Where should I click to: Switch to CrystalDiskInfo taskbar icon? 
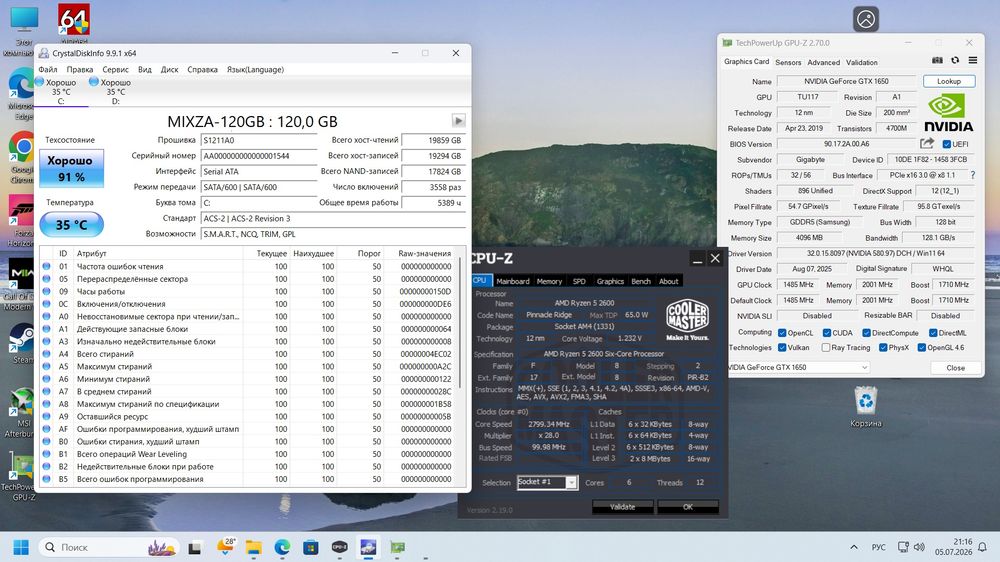click(368, 547)
